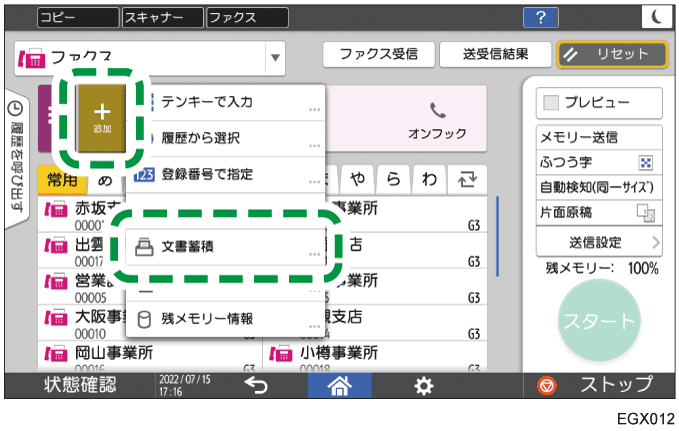
Task: Toggle メモリー送信 setting
Action: pos(599,138)
